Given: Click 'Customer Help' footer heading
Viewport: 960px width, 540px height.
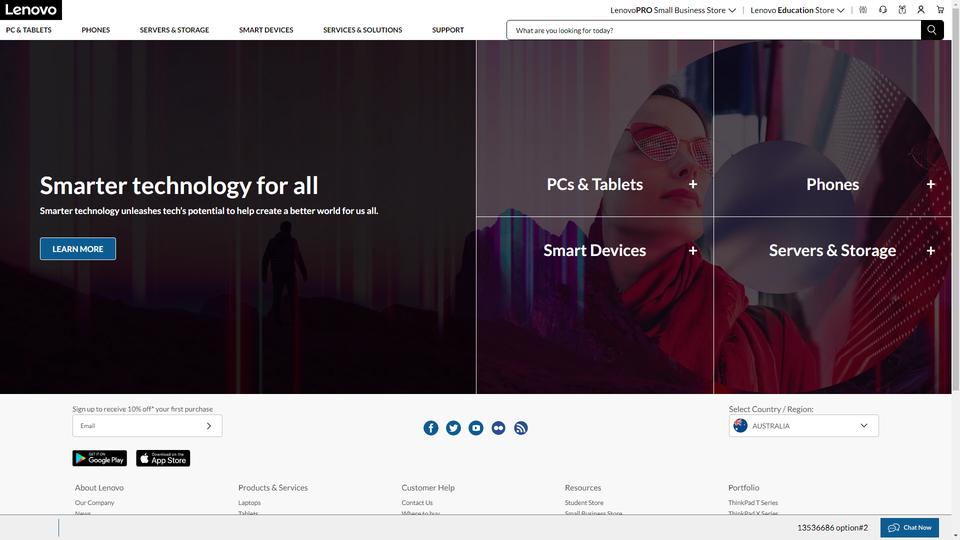Looking at the screenshot, I should click(428, 488).
